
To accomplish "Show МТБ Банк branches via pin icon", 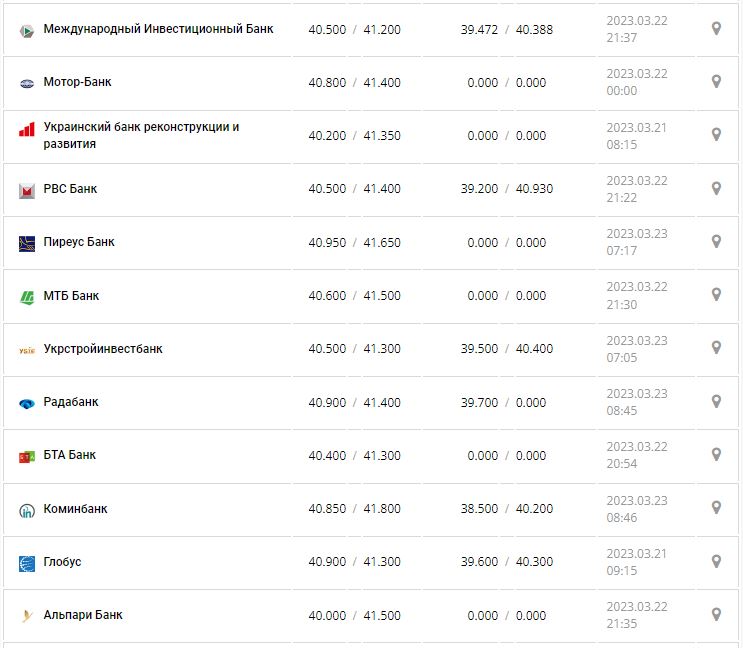I will point(716,295).
